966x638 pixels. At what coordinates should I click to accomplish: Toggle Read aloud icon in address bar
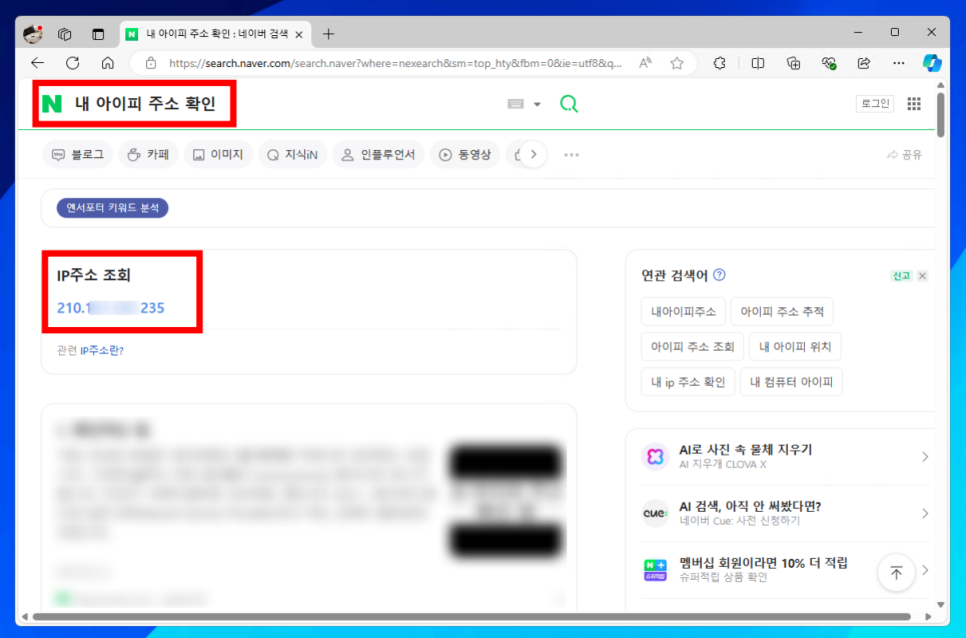click(645, 63)
